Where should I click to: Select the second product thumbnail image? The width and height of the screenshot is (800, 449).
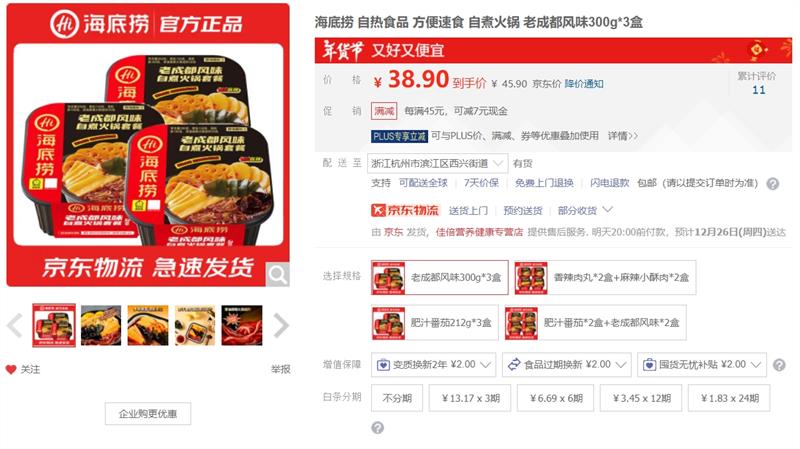[x=101, y=326]
